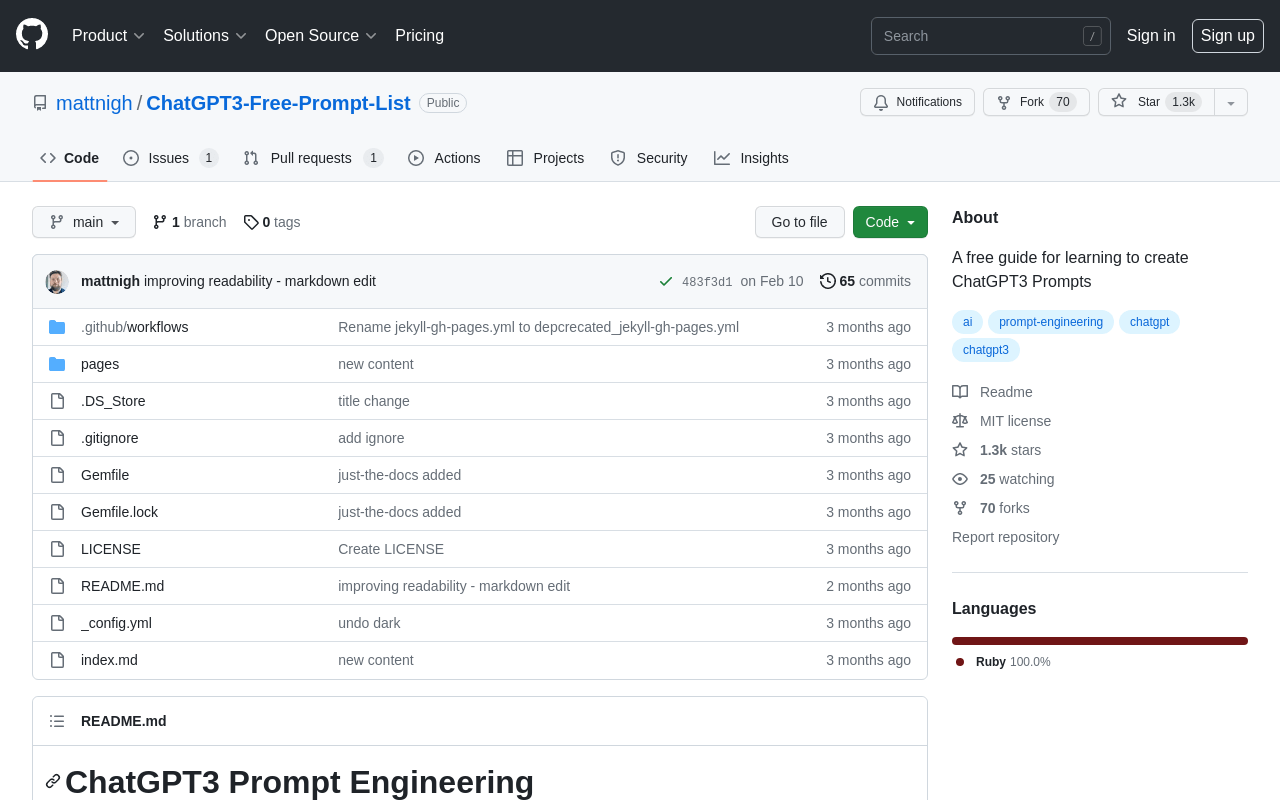Expand the green Code dropdown button
The width and height of the screenshot is (1280, 800).
pos(890,222)
